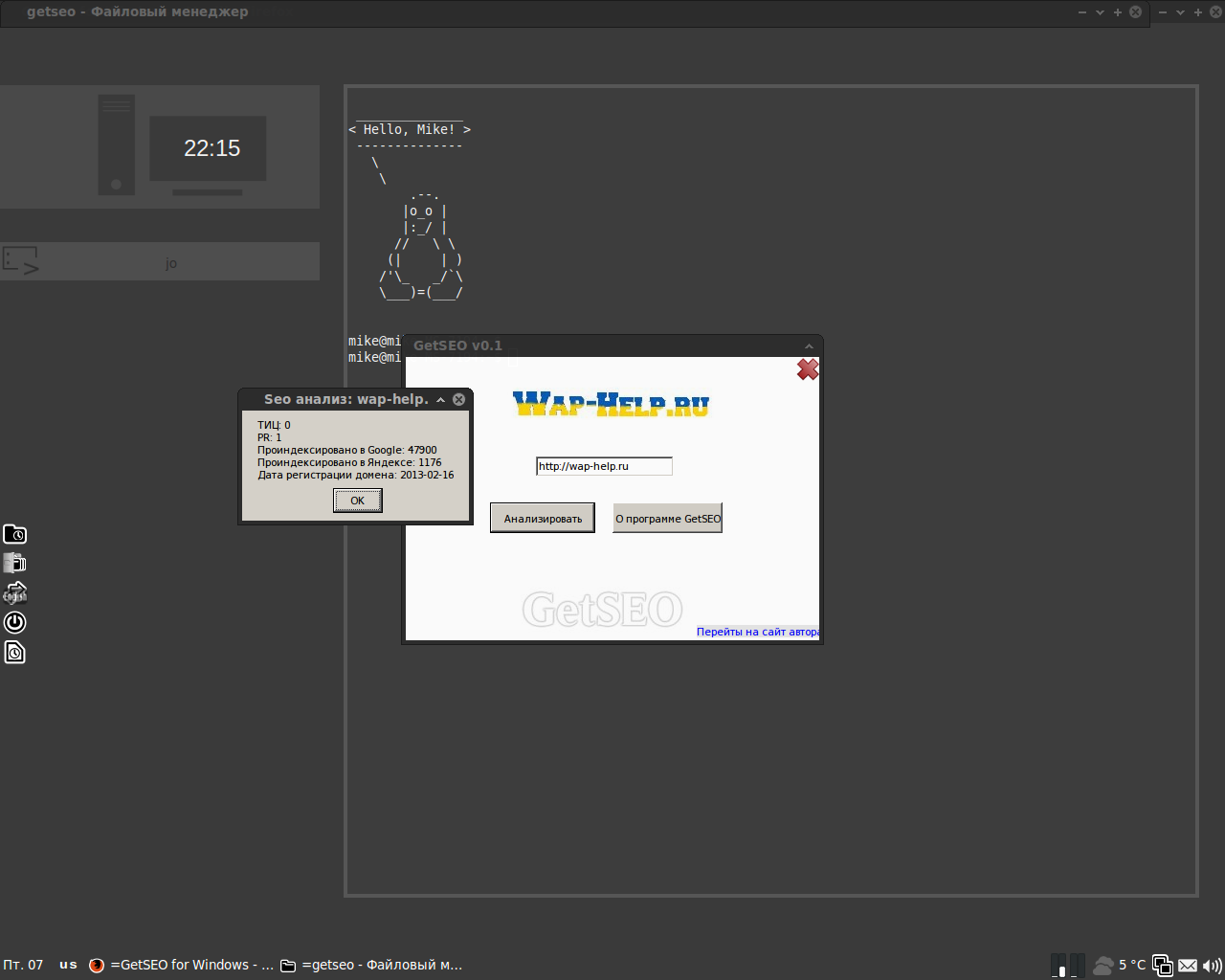Image resolution: width=1225 pixels, height=980 pixels.
Task: Open the workspace windows icon in tray
Action: 1163,965
